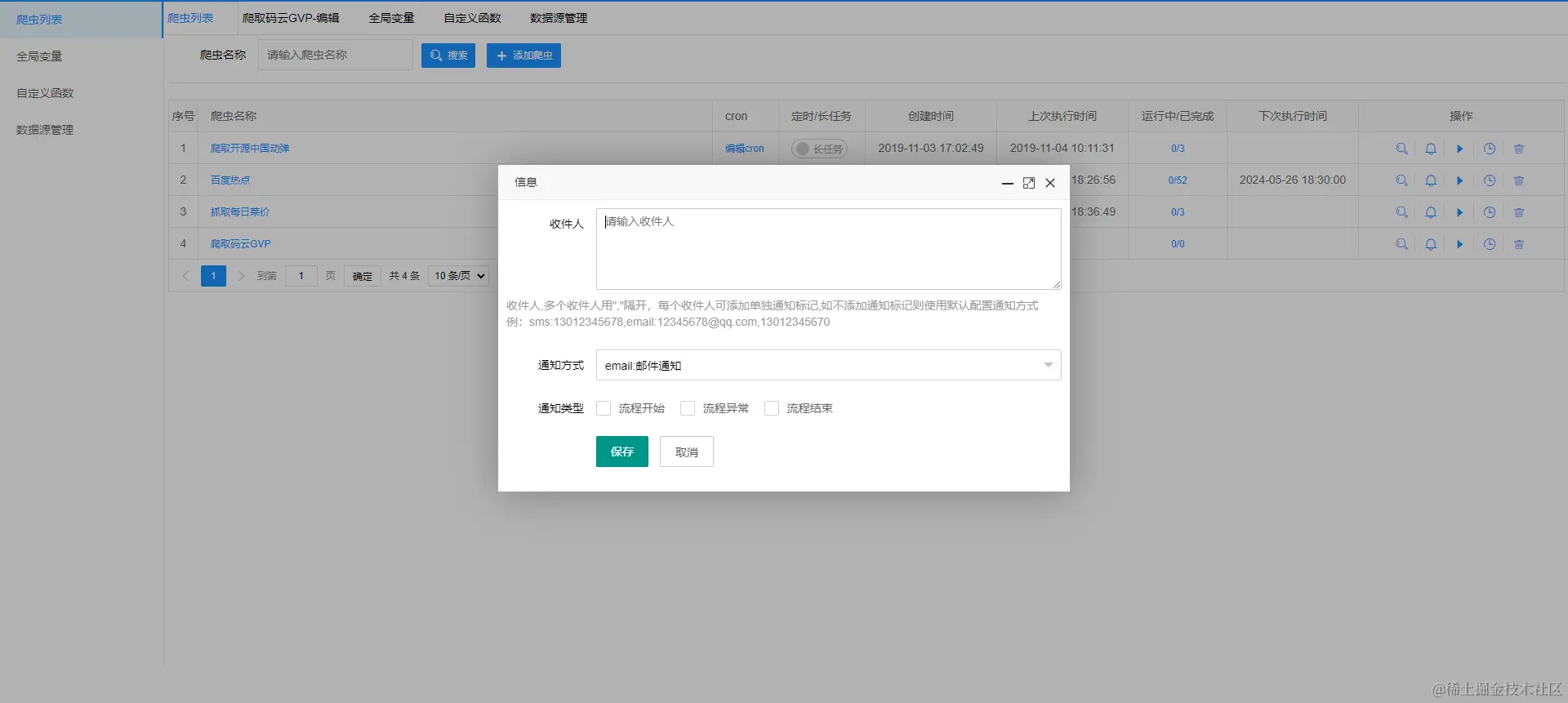Open notification bell for 爬取码云GVP row

click(1431, 244)
